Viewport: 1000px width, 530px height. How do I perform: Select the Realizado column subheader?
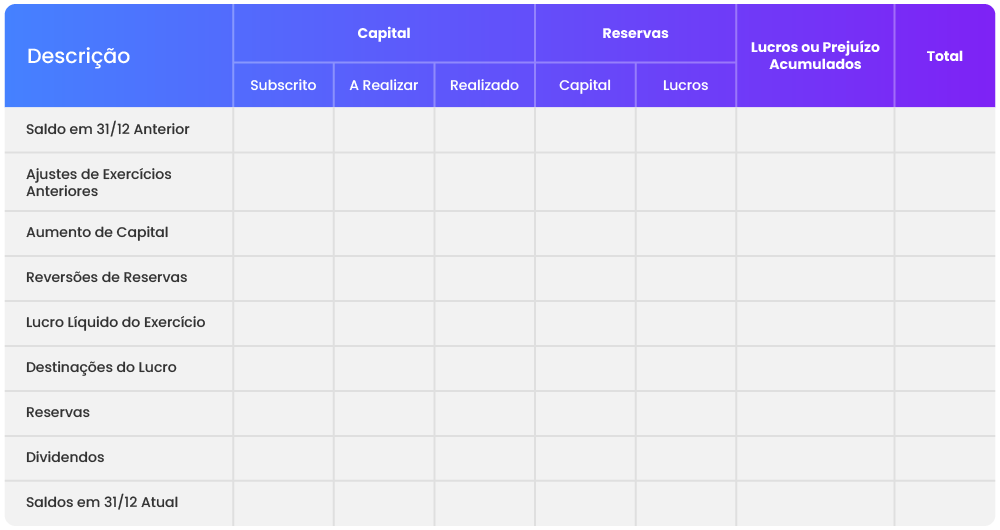pyautogui.click(x=484, y=85)
